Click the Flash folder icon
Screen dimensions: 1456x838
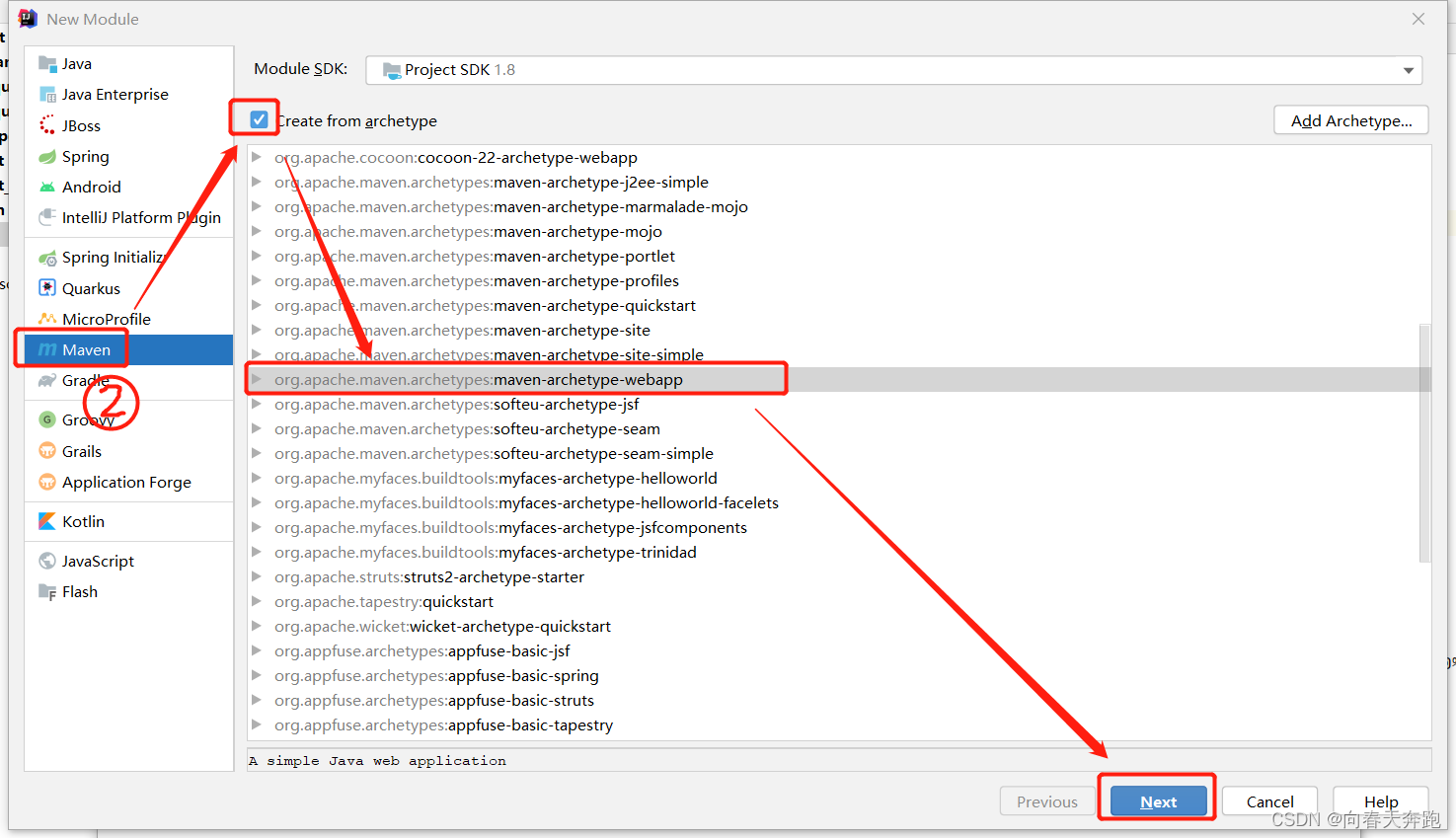coord(47,591)
